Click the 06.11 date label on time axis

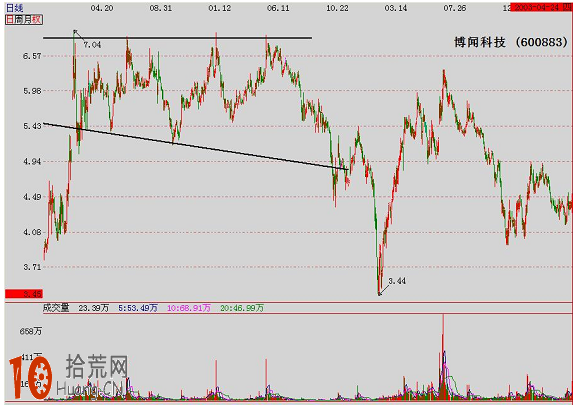[x=278, y=8]
